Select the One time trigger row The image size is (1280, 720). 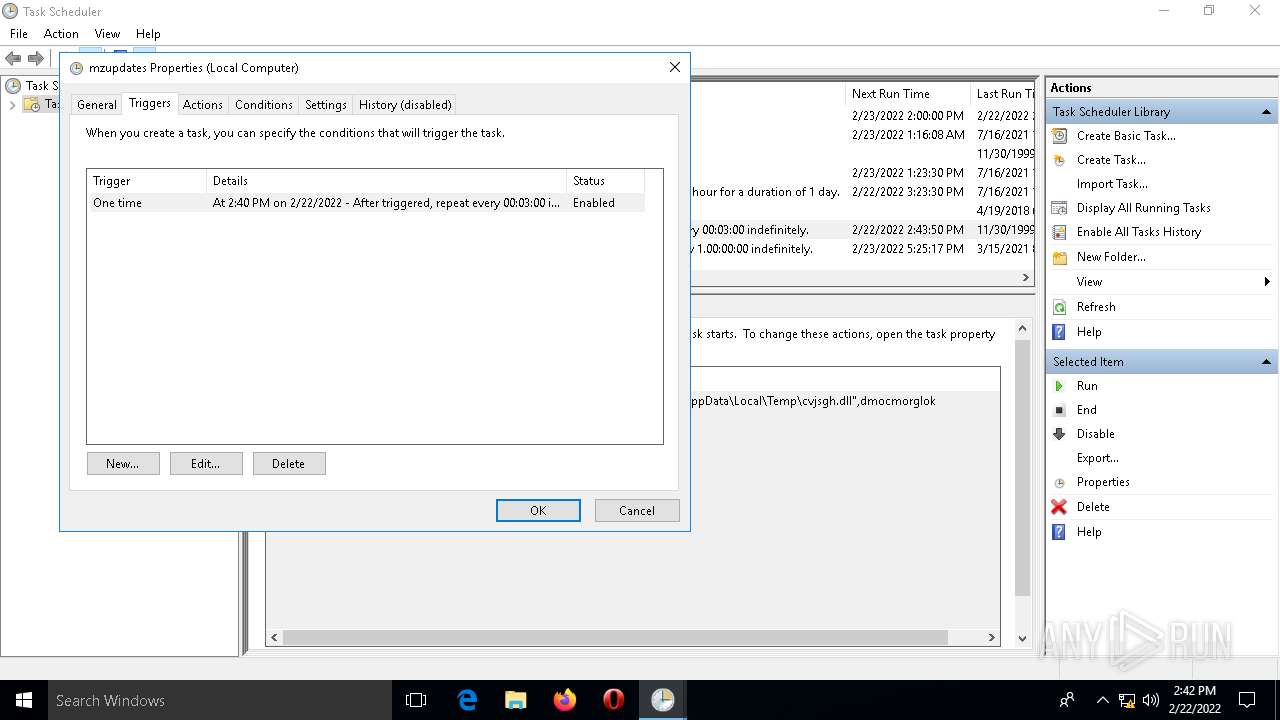[x=365, y=203]
